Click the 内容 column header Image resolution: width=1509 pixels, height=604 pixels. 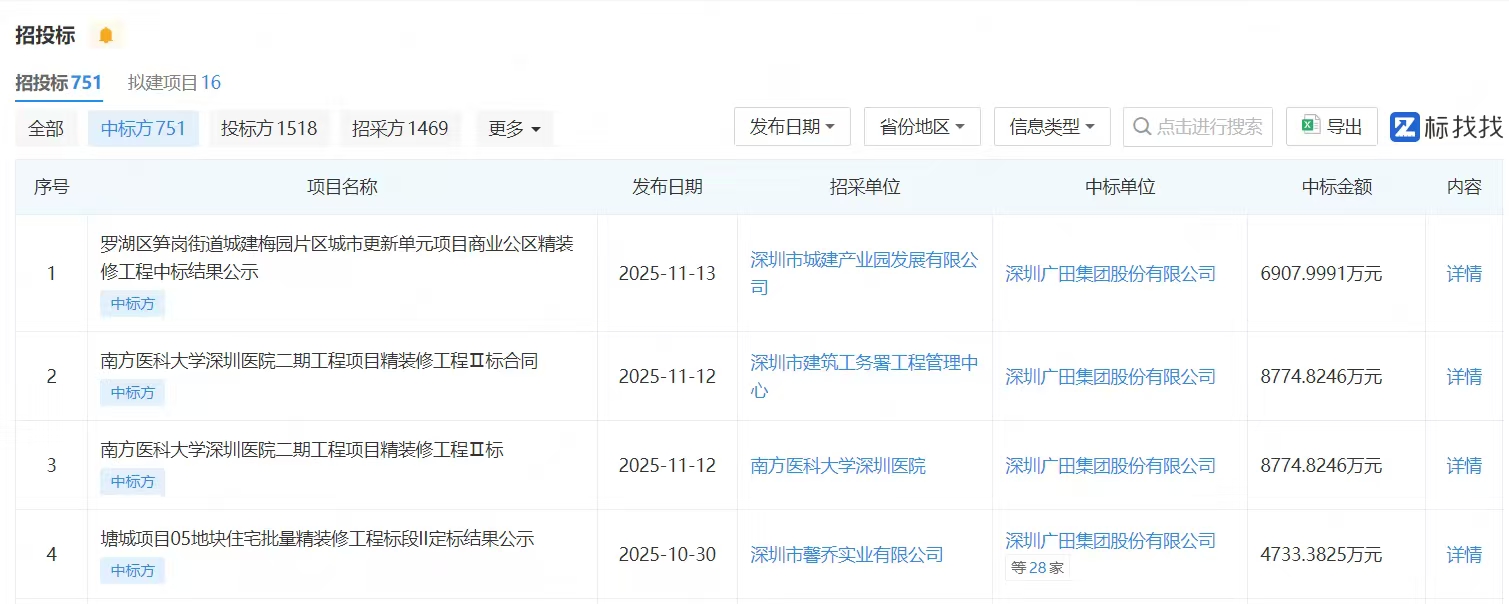(x=1464, y=187)
